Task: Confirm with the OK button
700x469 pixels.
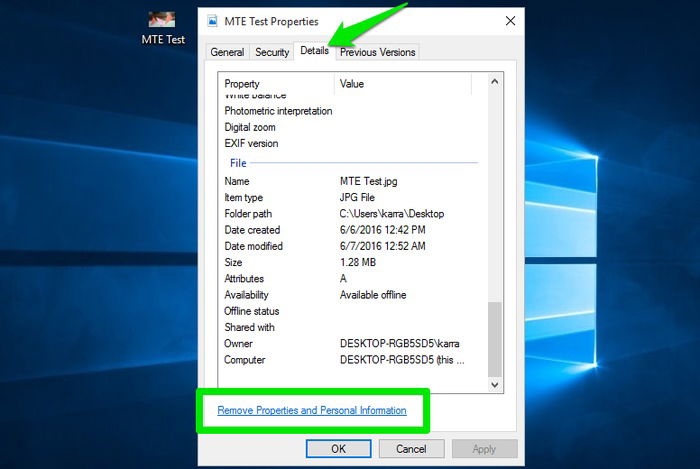Action: 338,448
